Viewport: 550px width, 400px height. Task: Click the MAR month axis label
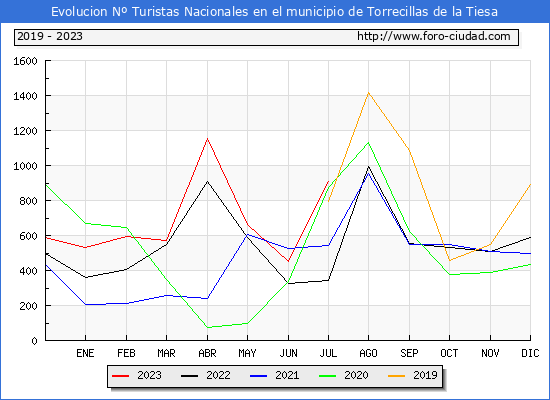coord(167,353)
